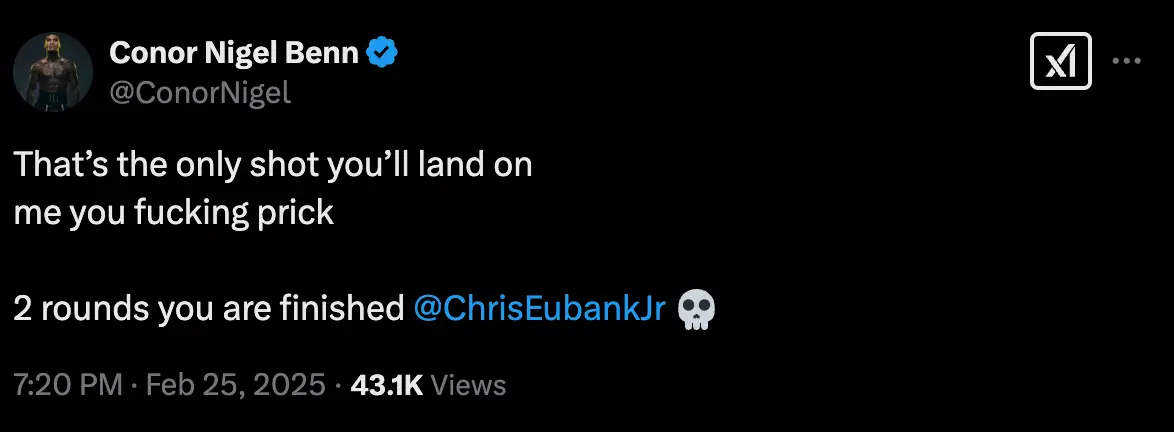1174x432 pixels.
Task: Click the date "Feb 25, 2025"
Action: tap(236, 384)
